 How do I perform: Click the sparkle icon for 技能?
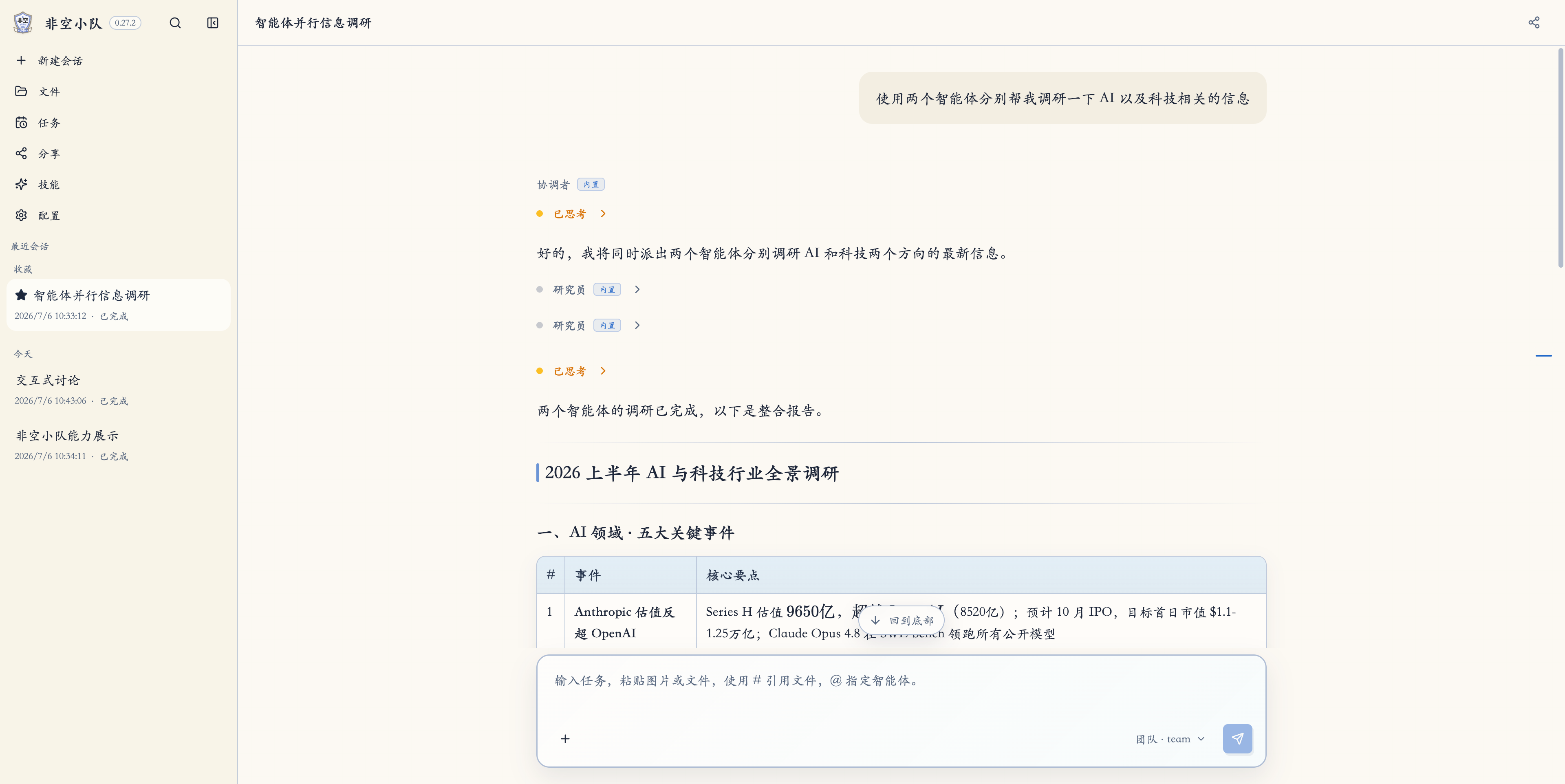[21, 184]
